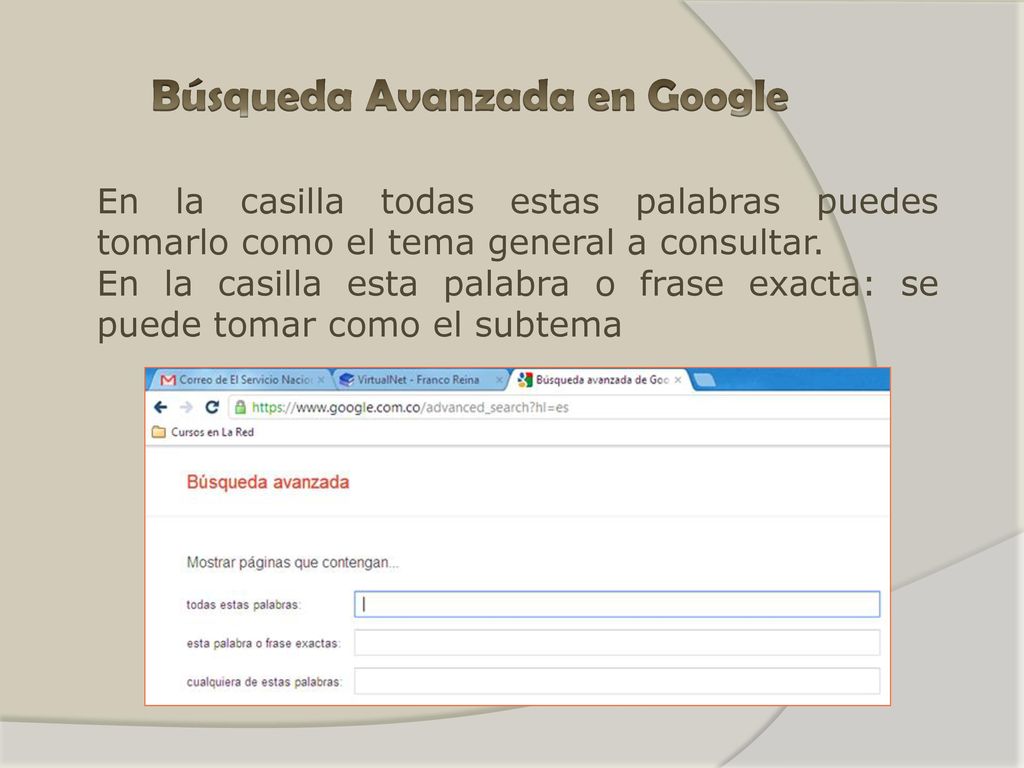Click the VirtualNet tab favicon
This screenshot has height=768, width=1024.
pos(347,379)
